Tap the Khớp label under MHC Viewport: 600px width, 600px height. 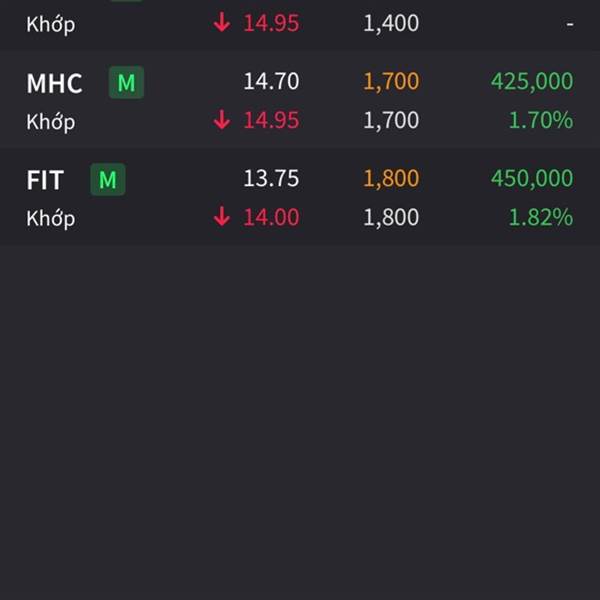tap(51, 122)
